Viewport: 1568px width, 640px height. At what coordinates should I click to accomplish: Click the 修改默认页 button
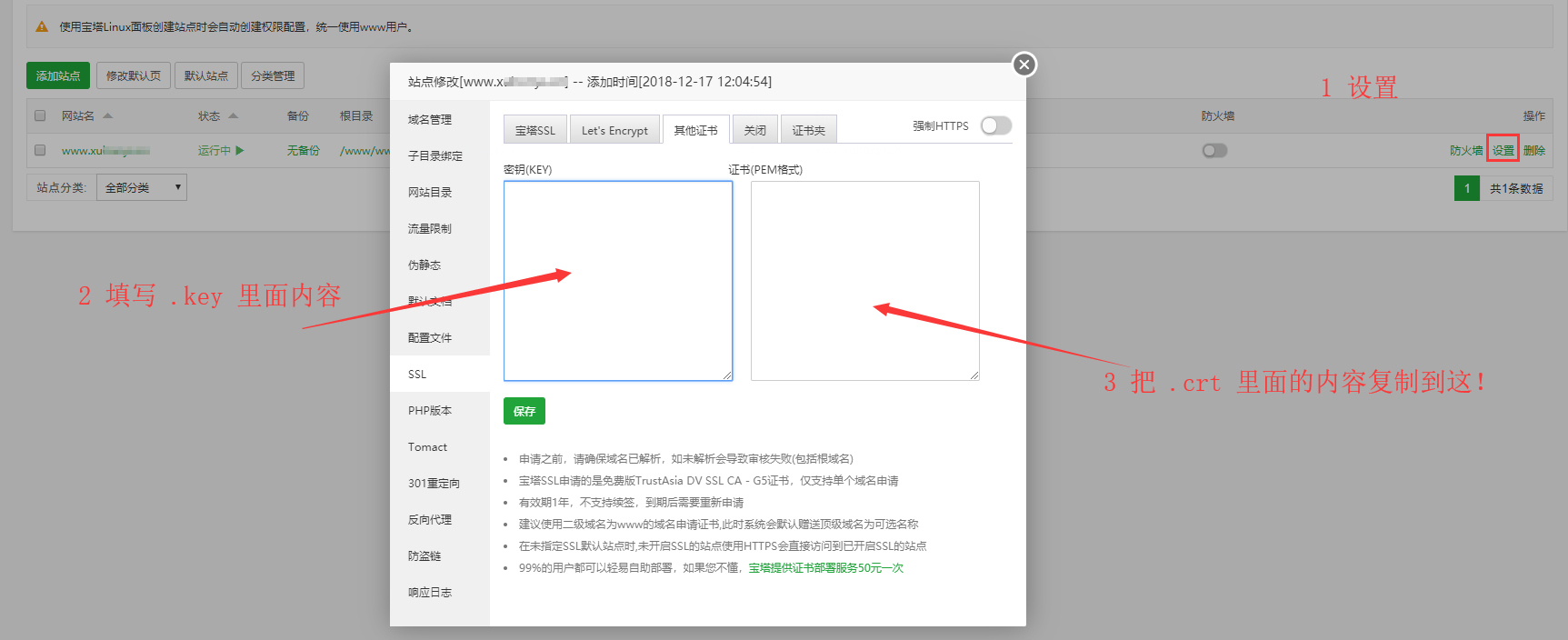coord(134,75)
